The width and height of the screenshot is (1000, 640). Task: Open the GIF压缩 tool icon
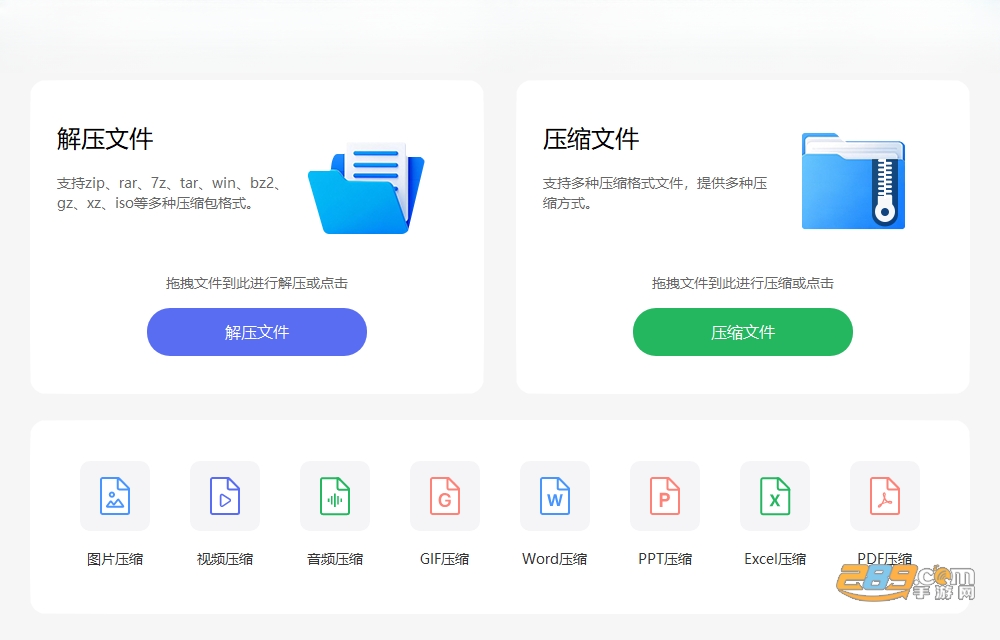click(445, 496)
